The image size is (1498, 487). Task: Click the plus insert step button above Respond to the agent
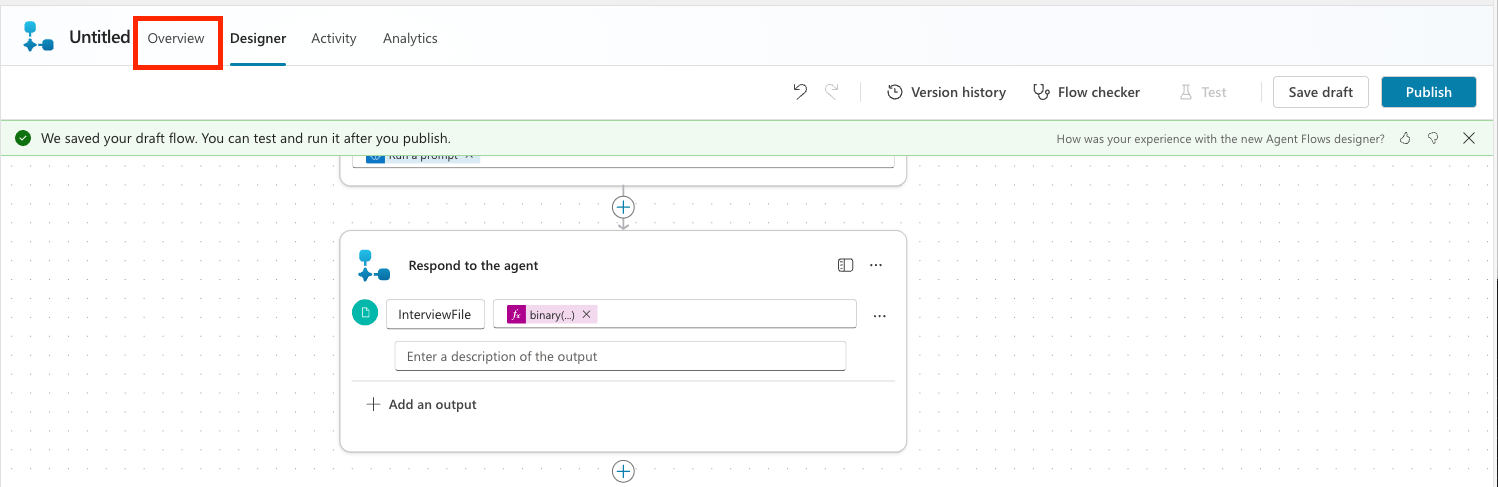(623, 207)
